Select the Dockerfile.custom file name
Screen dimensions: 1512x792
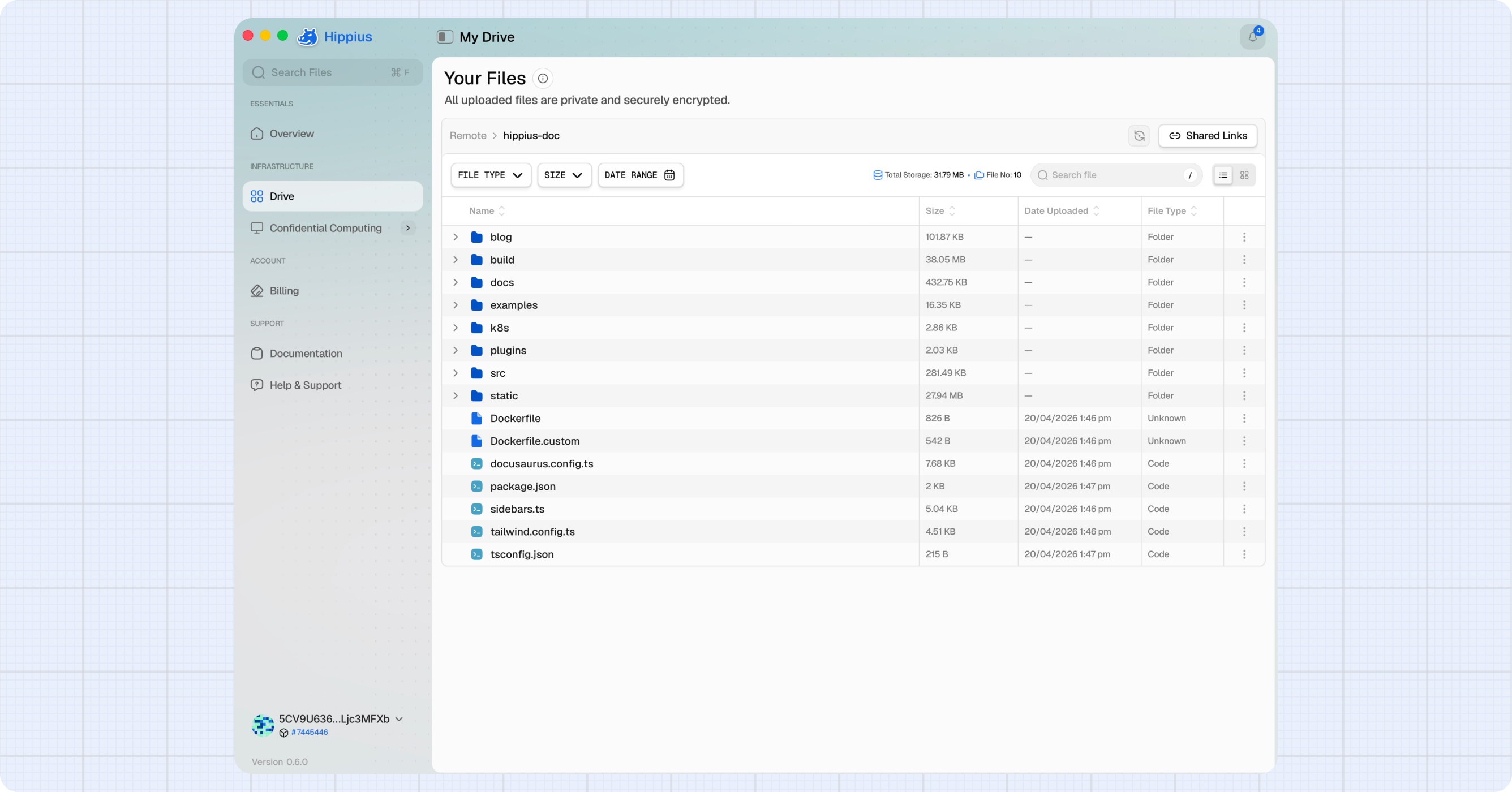[x=535, y=441]
